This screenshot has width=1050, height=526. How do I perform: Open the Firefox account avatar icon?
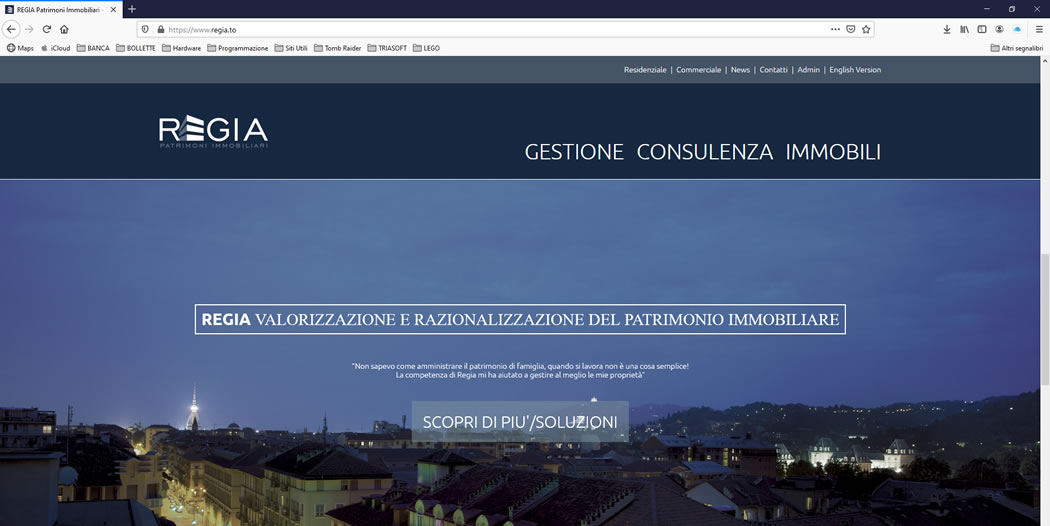[x=999, y=29]
